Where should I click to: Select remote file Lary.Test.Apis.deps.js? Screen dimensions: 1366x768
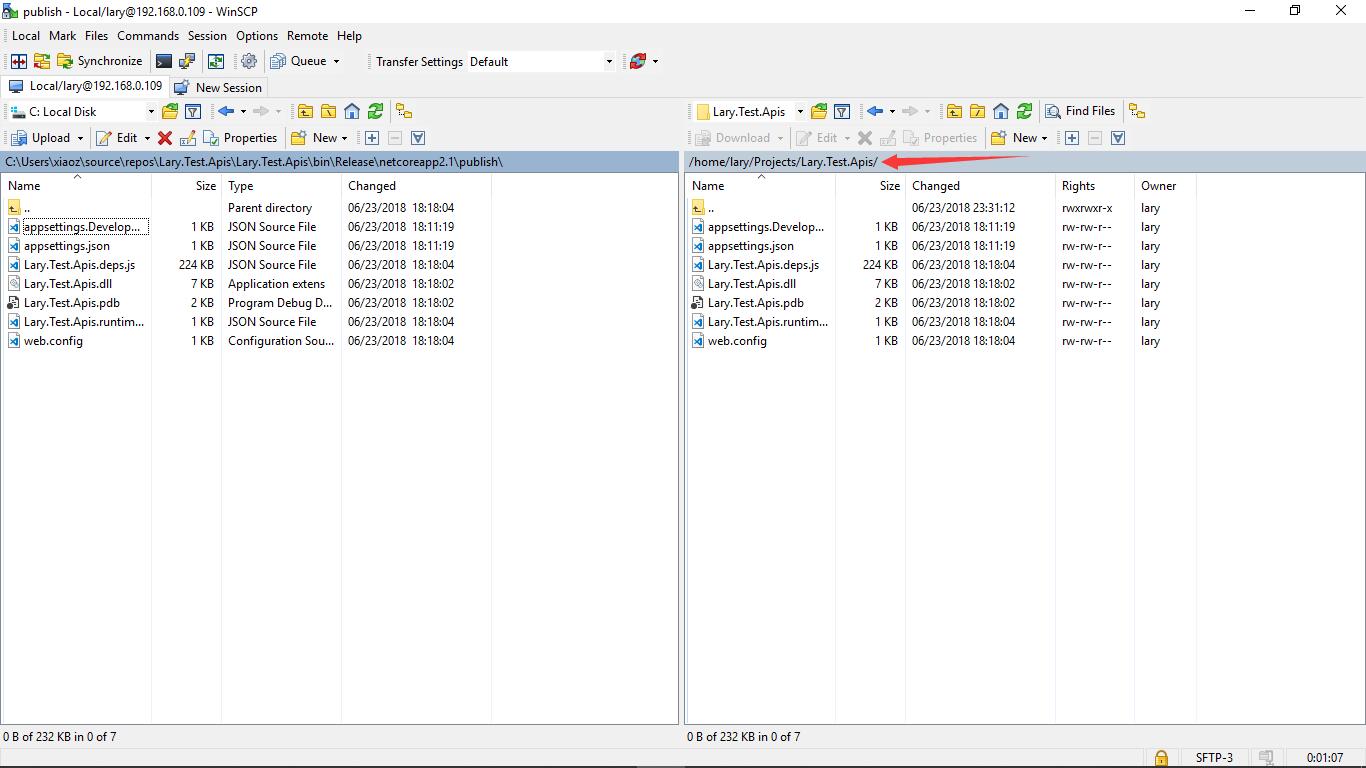coord(763,265)
